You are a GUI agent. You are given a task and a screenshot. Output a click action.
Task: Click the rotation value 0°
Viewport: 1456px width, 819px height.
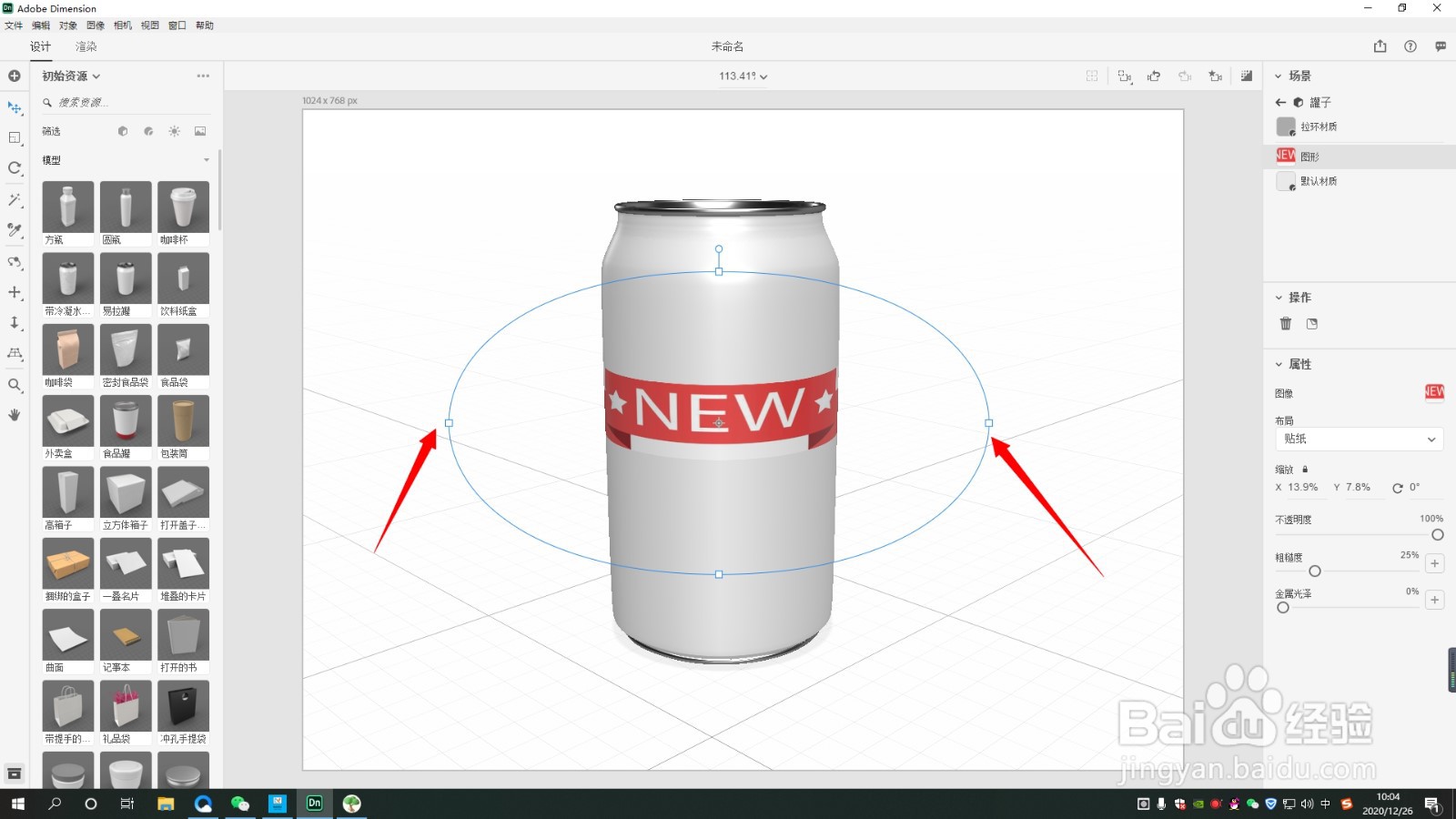pyautogui.click(x=1414, y=488)
